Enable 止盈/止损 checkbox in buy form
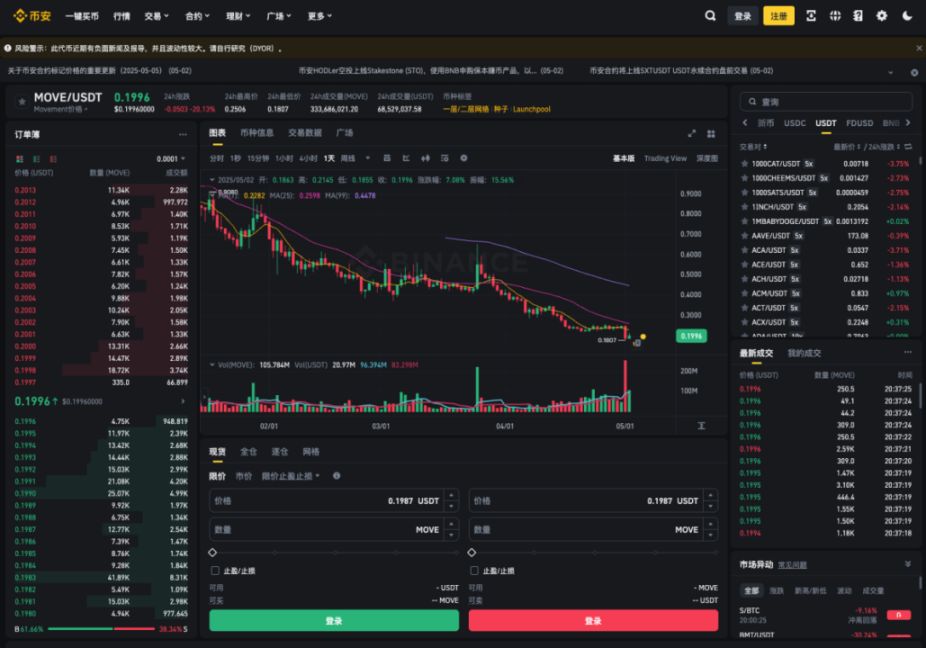Viewport: 926px width, 648px height. tap(215, 571)
